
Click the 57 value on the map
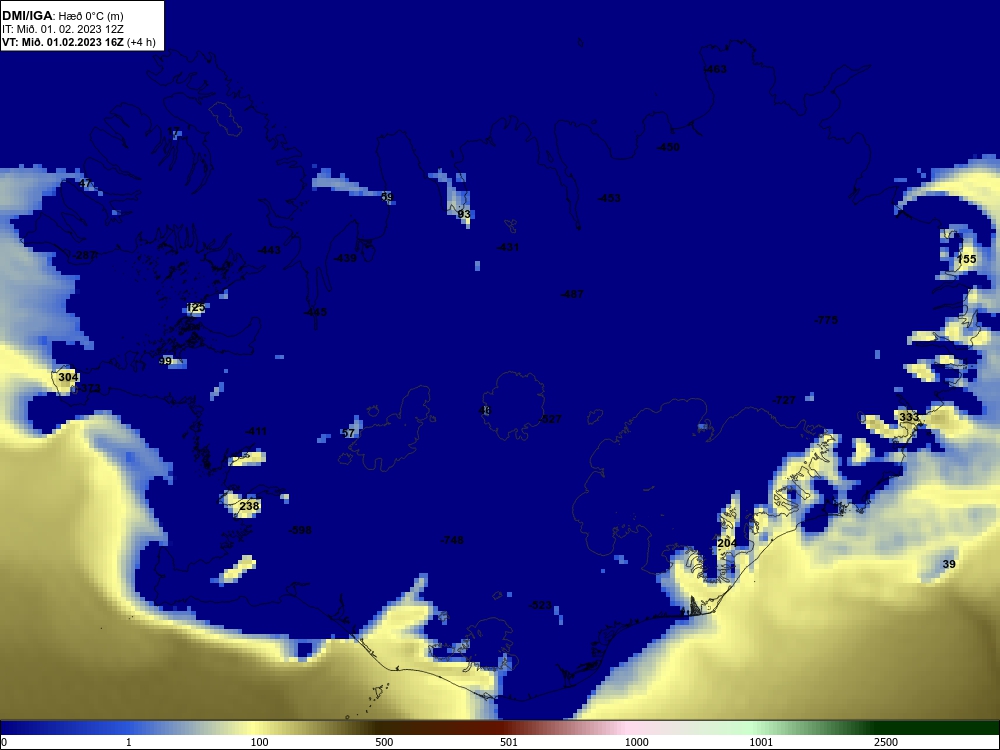tap(348, 433)
